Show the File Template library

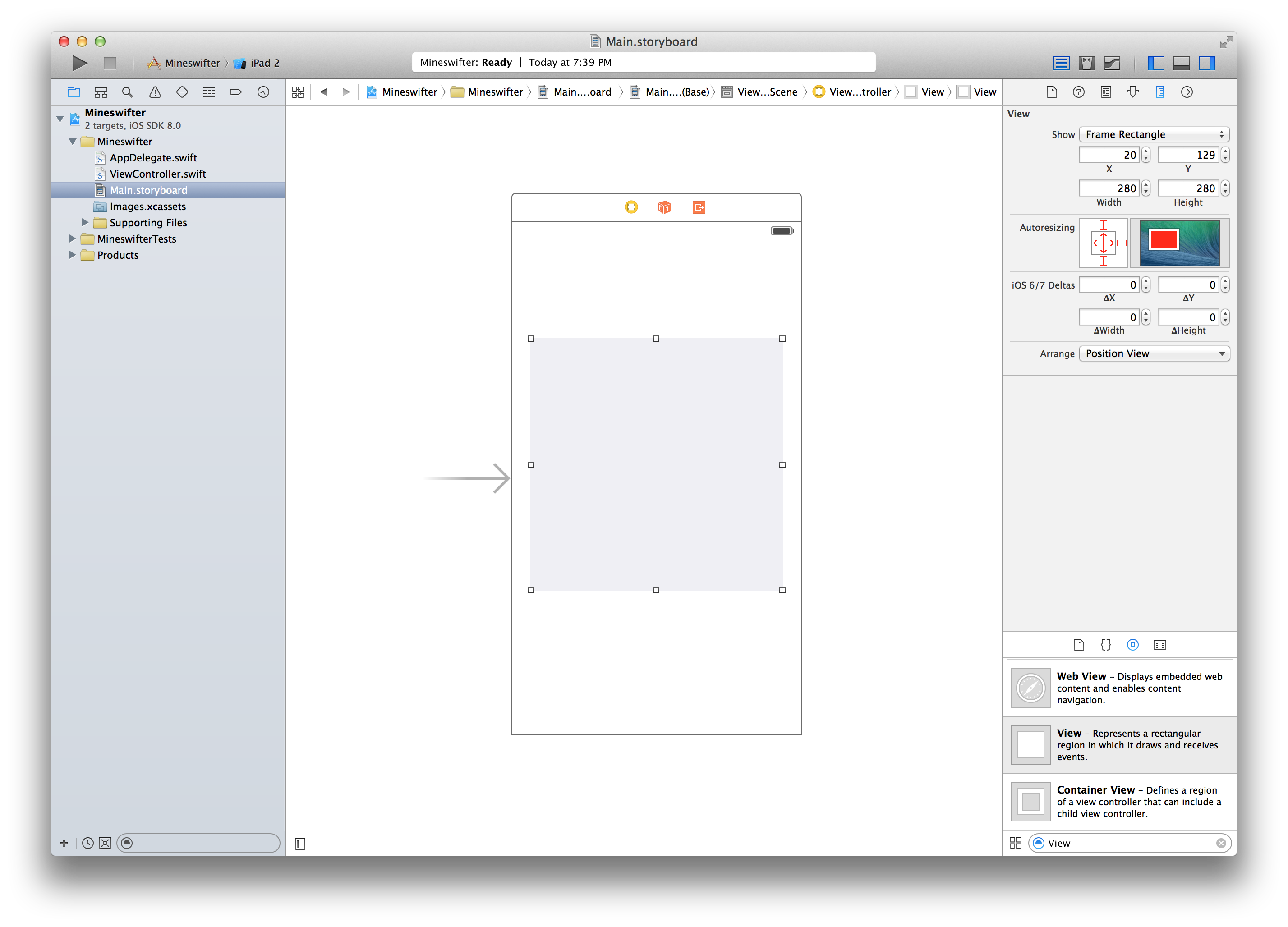tap(1078, 645)
